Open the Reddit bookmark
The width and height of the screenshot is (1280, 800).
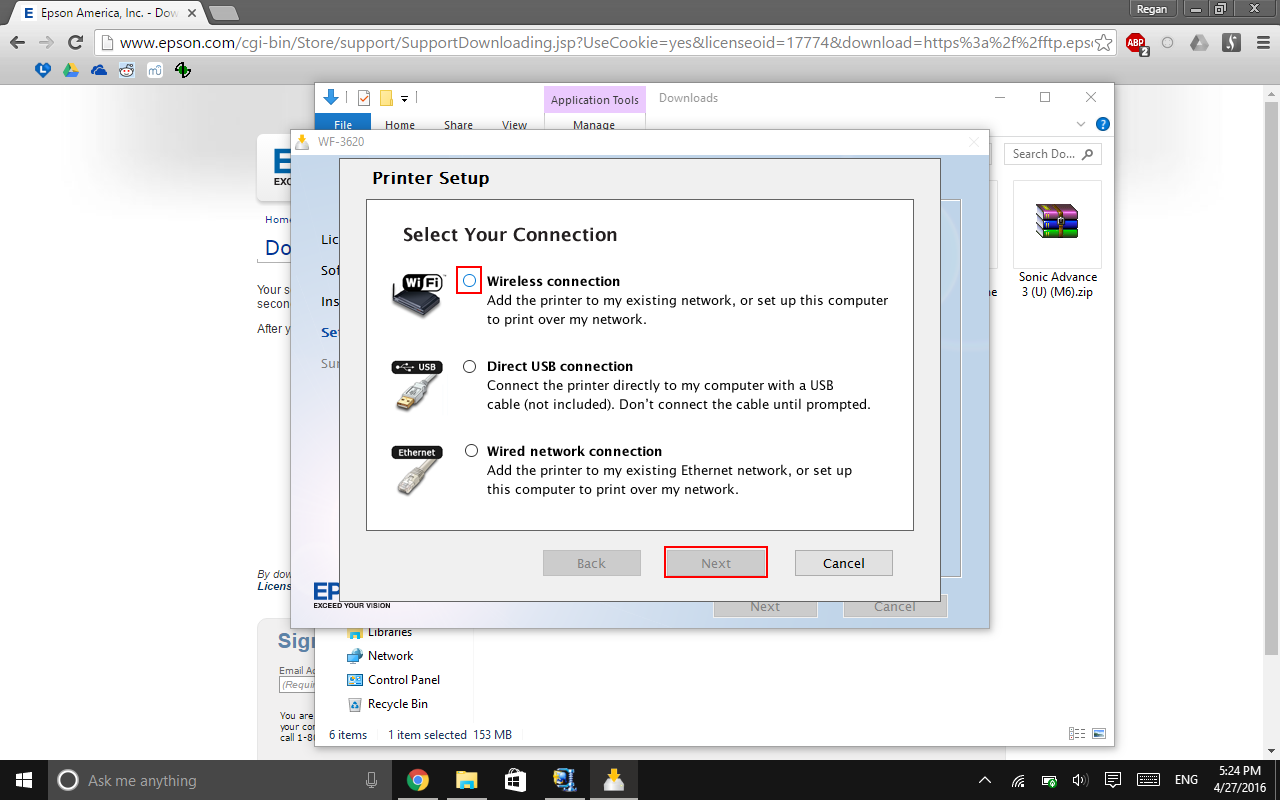(x=126, y=70)
